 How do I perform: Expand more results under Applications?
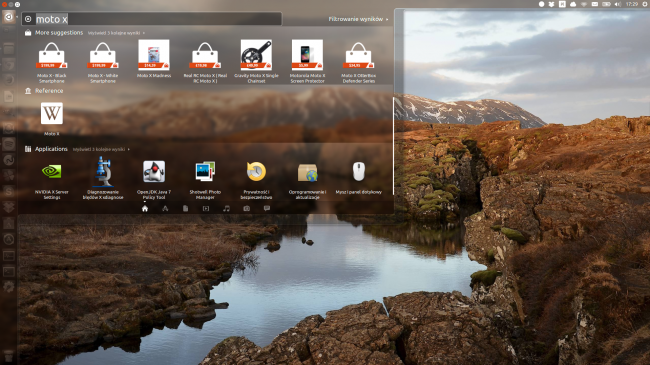(101, 149)
